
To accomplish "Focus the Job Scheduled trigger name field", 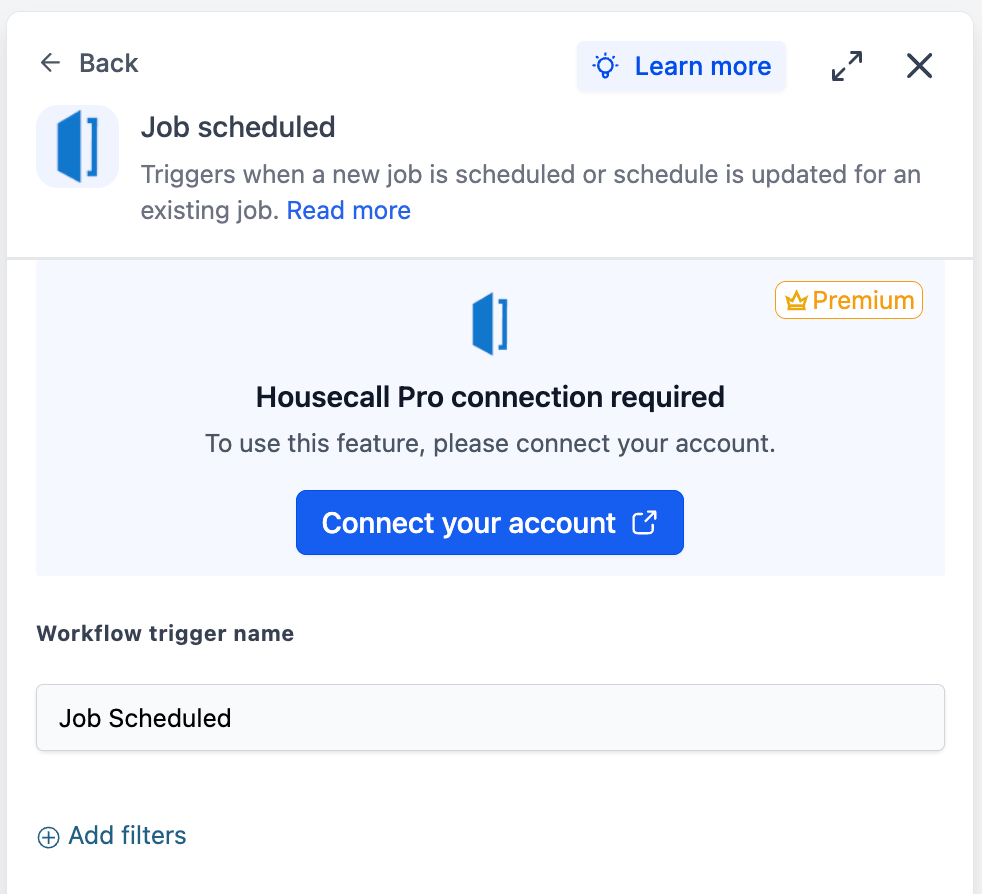I will click(x=490, y=717).
